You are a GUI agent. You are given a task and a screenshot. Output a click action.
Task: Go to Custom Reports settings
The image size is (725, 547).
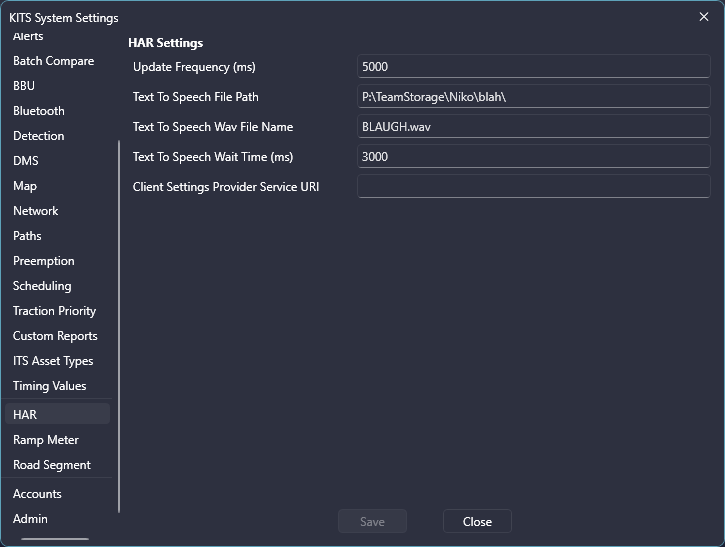coord(55,336)
